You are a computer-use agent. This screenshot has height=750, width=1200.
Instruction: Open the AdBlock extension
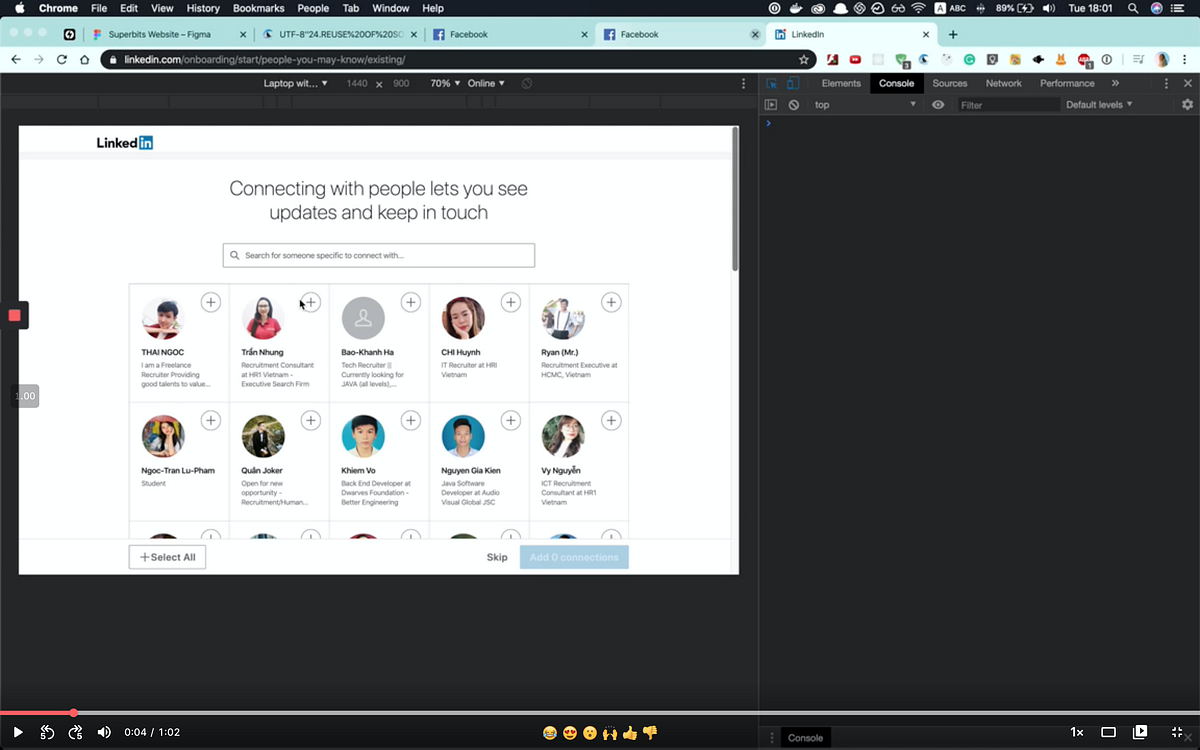(1086, 60)
